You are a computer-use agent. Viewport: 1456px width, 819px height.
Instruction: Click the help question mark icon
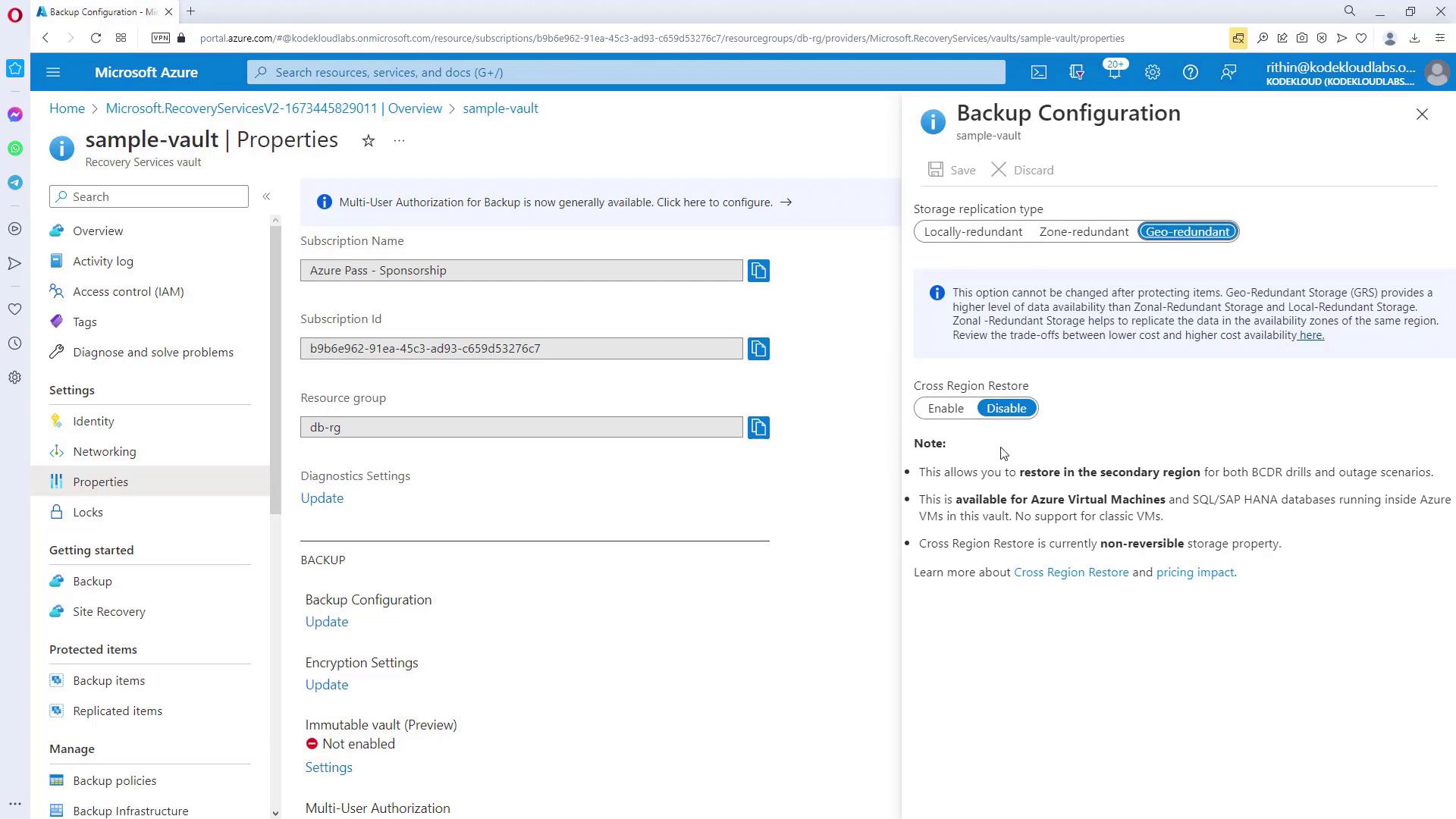tap(1190, 72)
